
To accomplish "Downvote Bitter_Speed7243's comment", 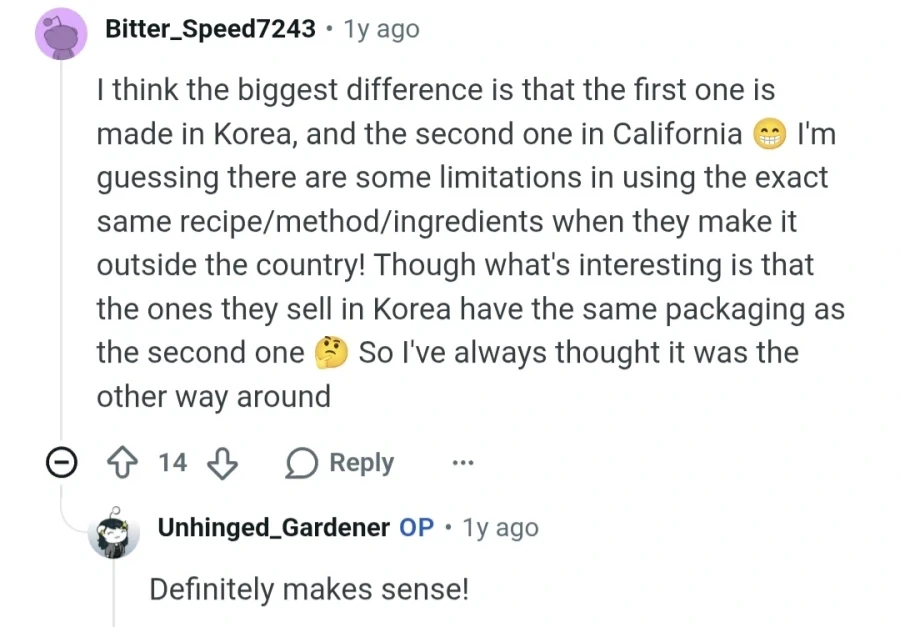I will (x=222, y=463).
